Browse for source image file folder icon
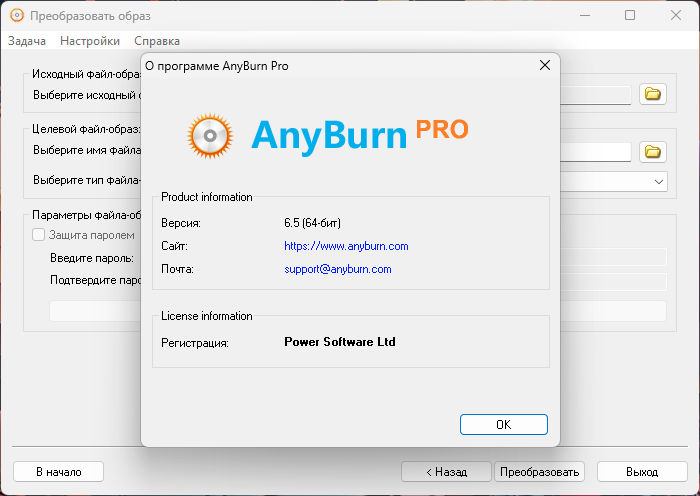Viewport: 700px width, 496px height. 653,94
